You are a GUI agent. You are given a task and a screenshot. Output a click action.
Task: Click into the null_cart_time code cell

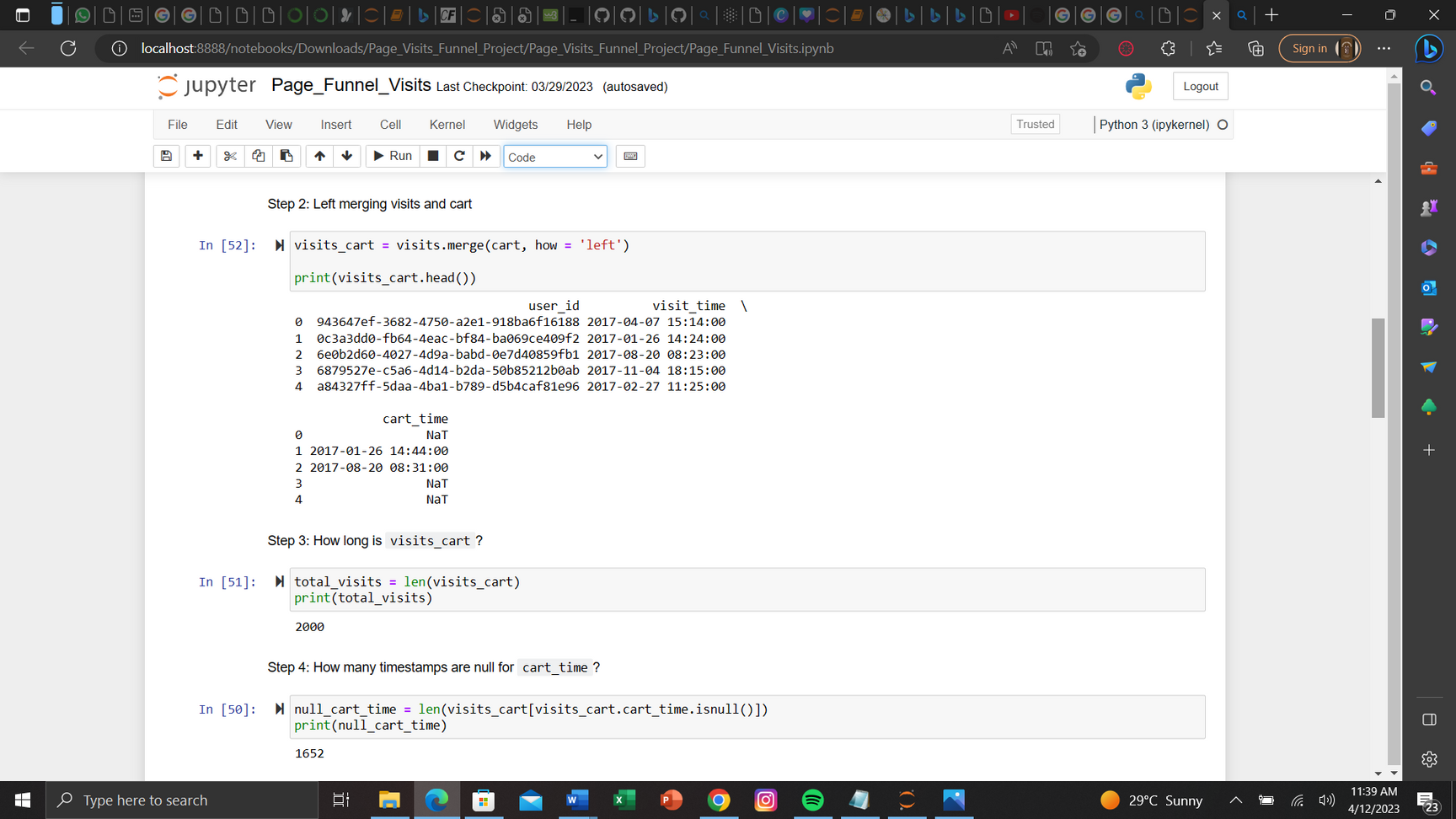[x=747, y=717]
